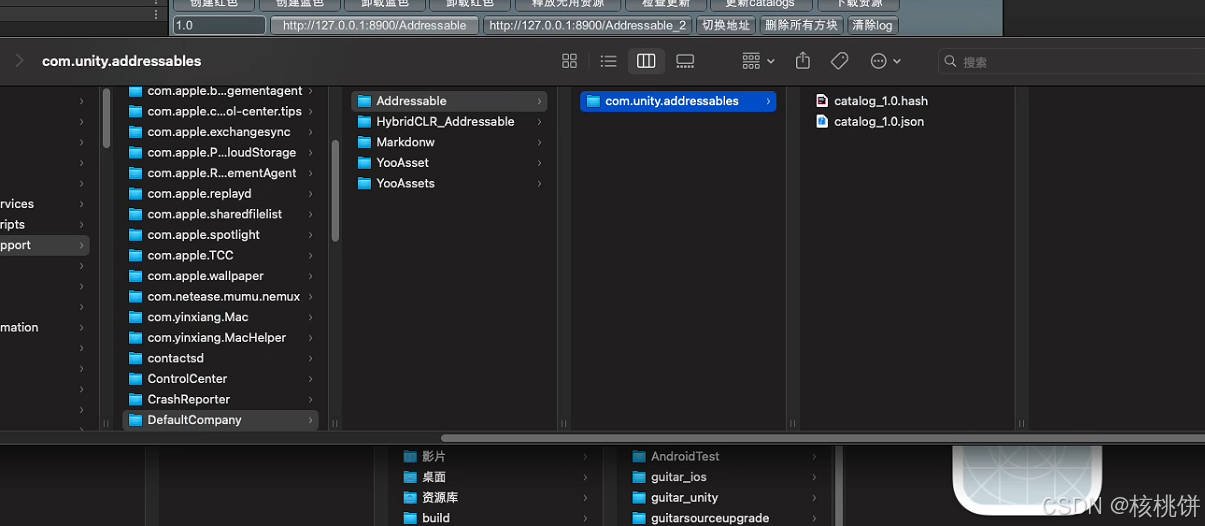
Task: Switch Finder to icon view
Action: [x=570, y=61]
